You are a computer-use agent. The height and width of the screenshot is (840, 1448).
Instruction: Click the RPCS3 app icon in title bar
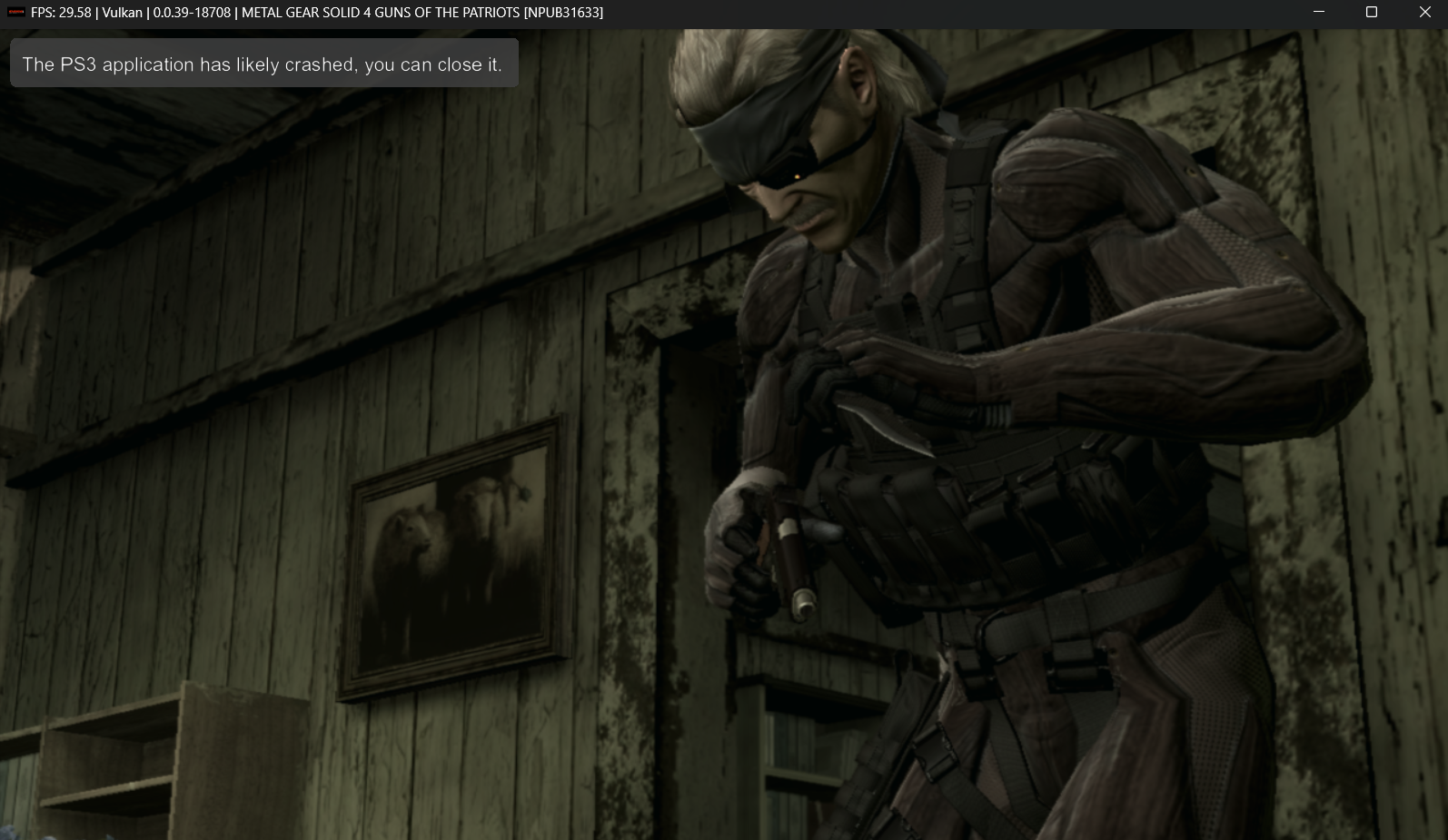tap(15, 13)
